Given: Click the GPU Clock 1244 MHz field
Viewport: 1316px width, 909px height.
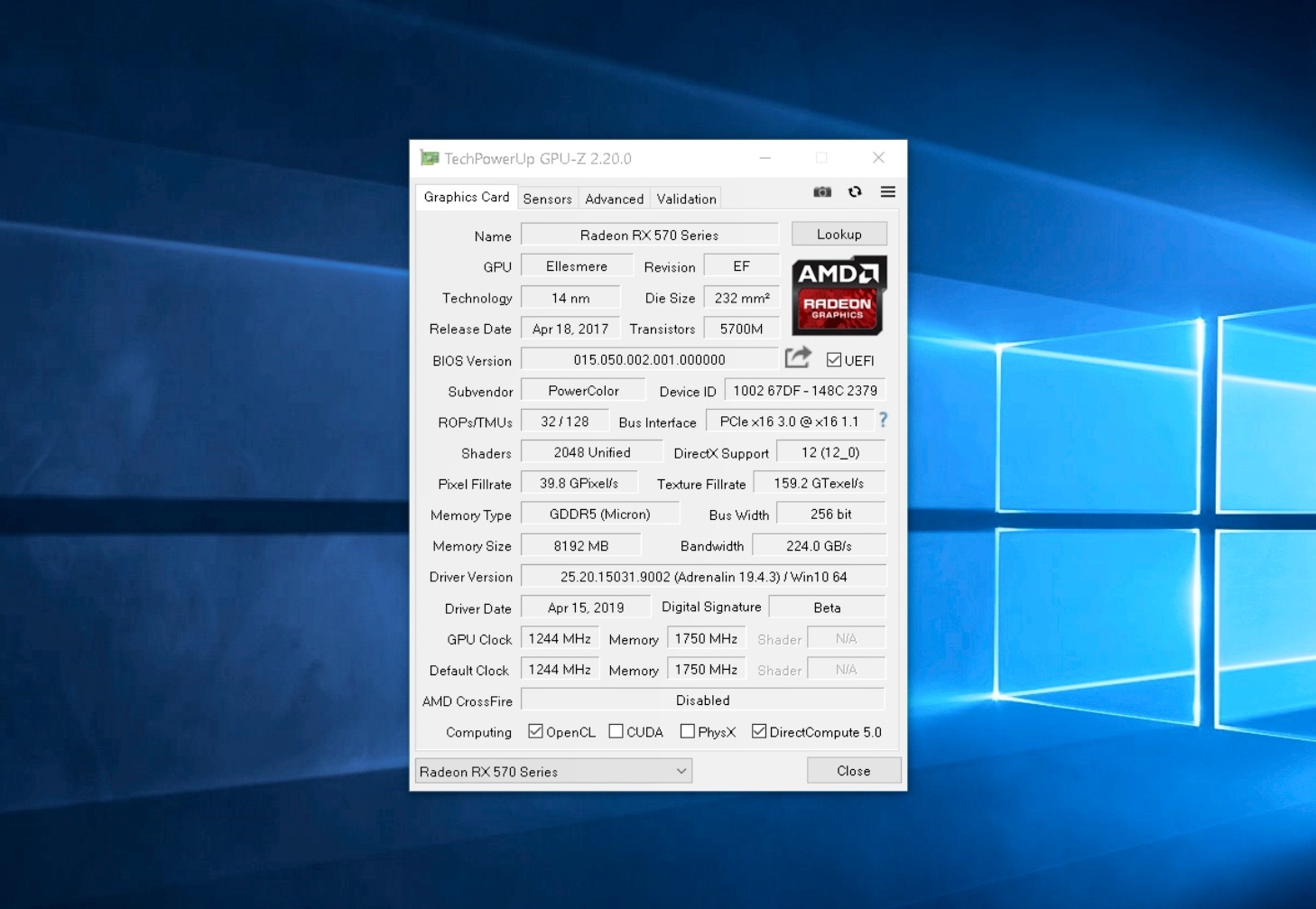Looking at the screenshot, I should coord(560,638).
